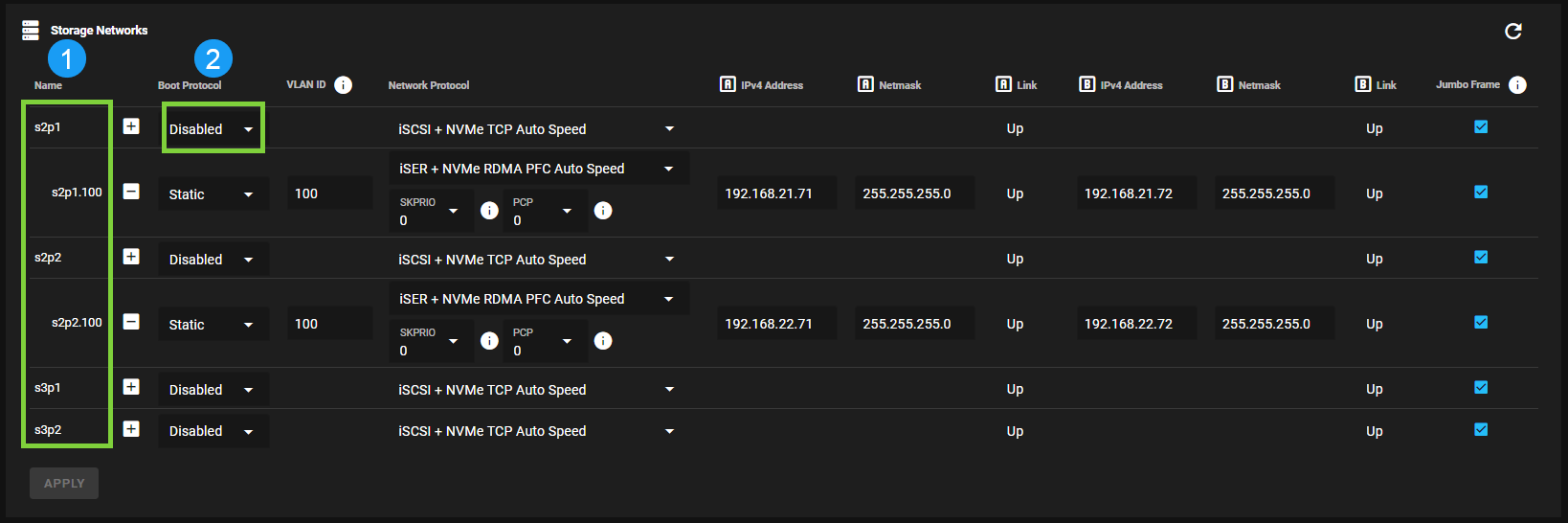The width and height of the screenshot is (1568, 523).
Task: Add a VLAN with s3p1's plus icon
Action: point(131,387)
